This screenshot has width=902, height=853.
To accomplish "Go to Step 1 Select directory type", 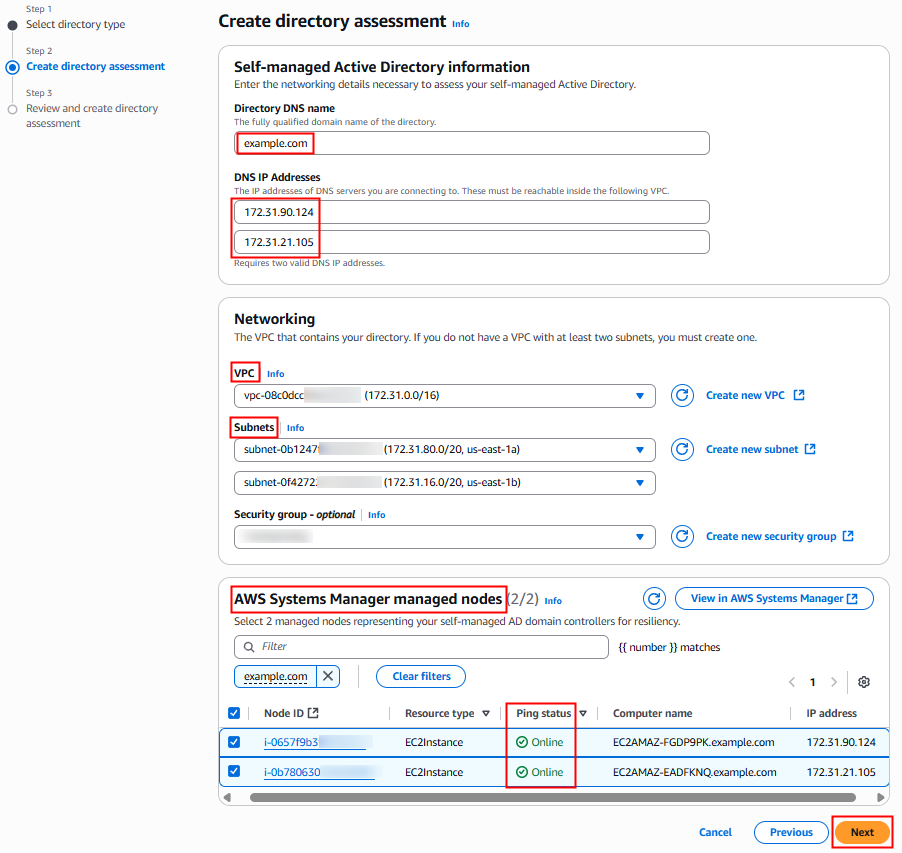I will (75, 24).
